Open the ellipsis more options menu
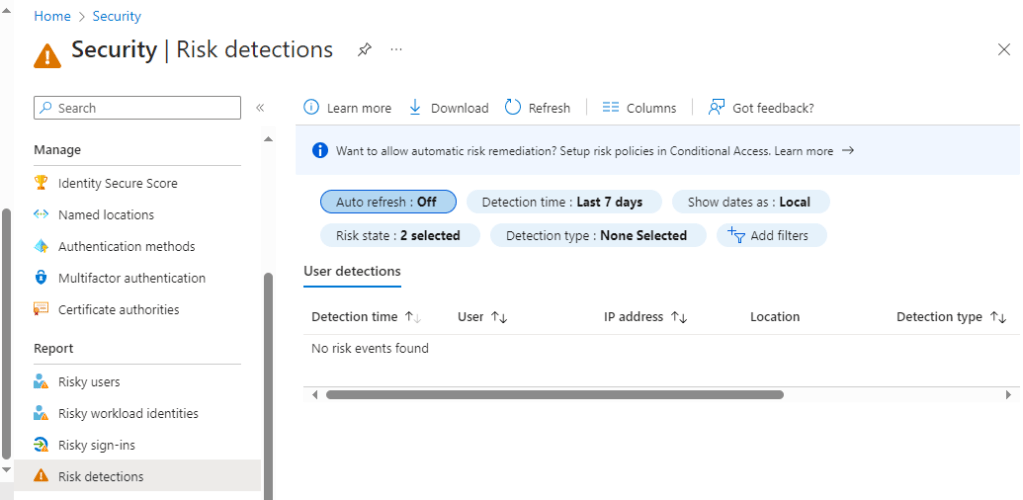The height and width of the screenshot is (500, 1023). click(x=396, y=50)
